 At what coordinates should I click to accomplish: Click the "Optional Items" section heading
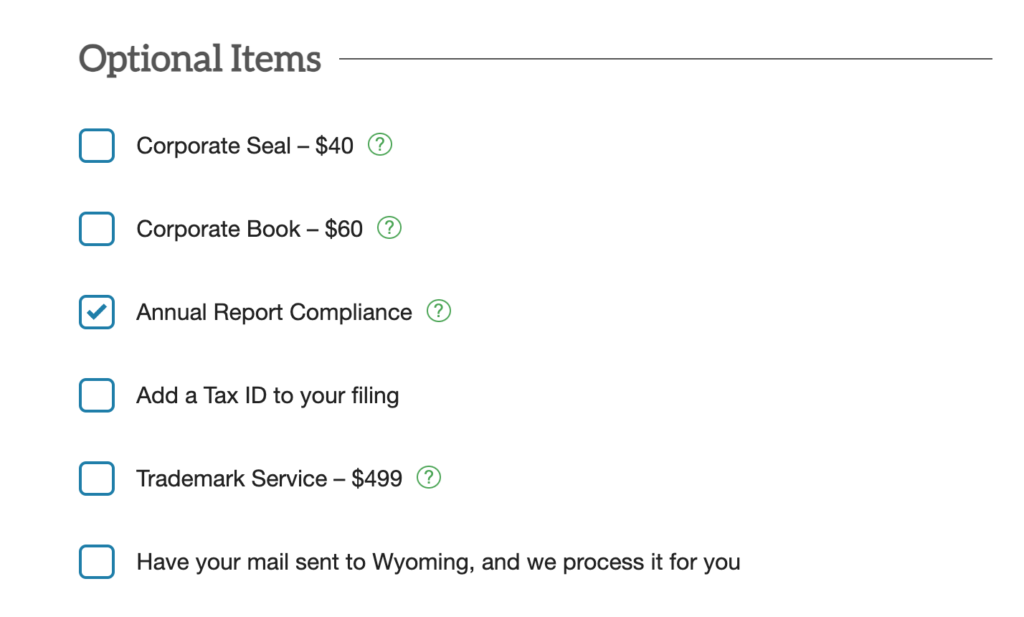point(200,59)
